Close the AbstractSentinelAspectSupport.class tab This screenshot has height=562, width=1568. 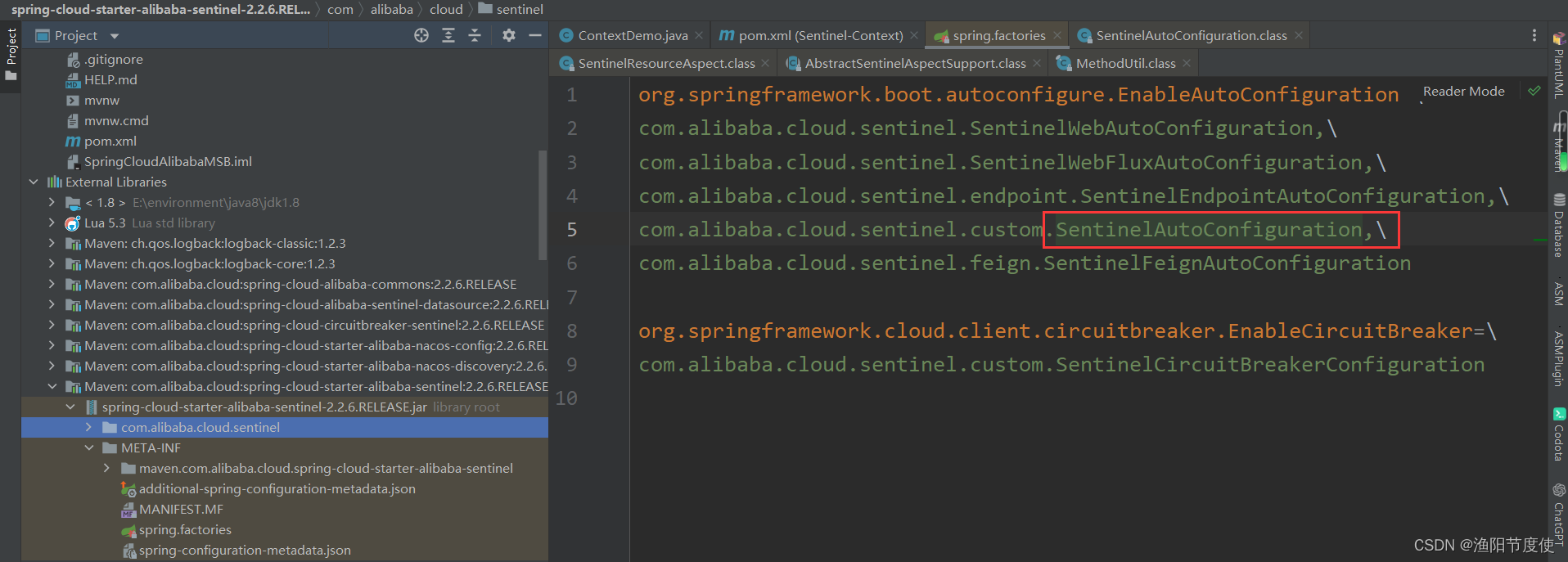pos(1037,63)
